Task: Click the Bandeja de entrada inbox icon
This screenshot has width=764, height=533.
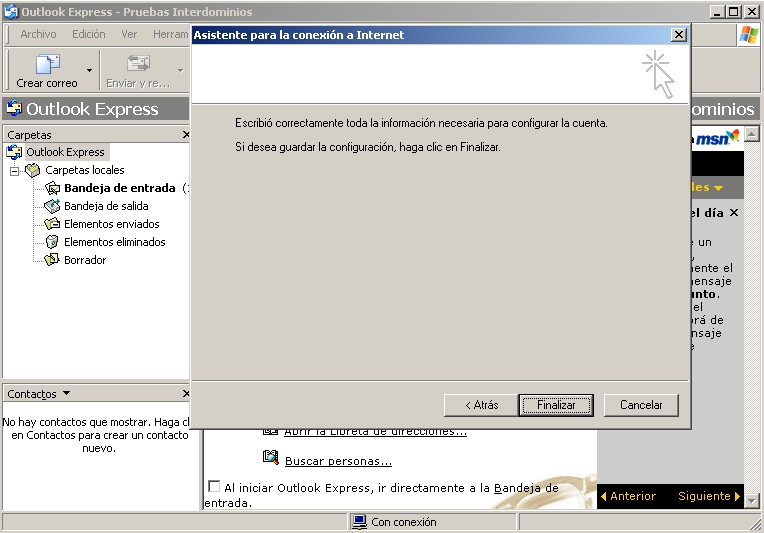Action: point(52,188)
